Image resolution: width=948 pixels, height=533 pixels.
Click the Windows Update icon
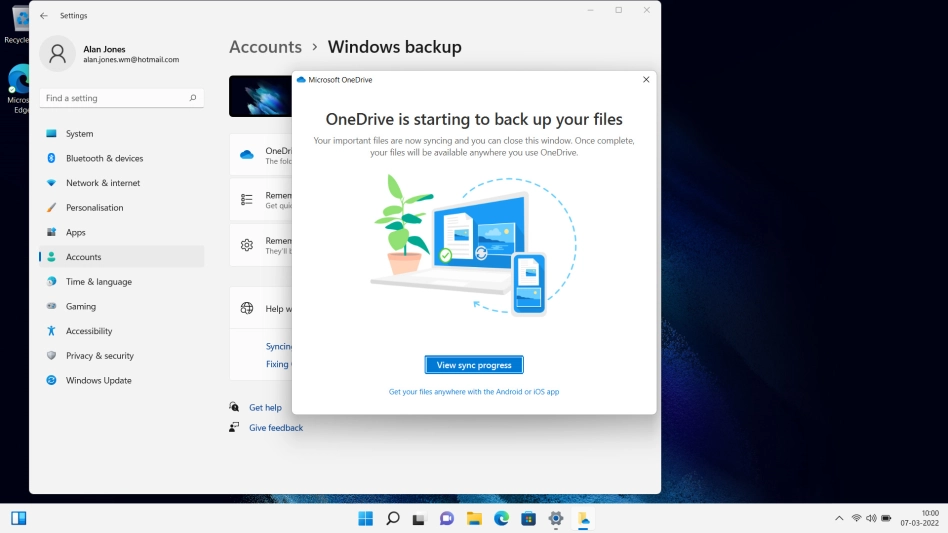coord(51,380)
